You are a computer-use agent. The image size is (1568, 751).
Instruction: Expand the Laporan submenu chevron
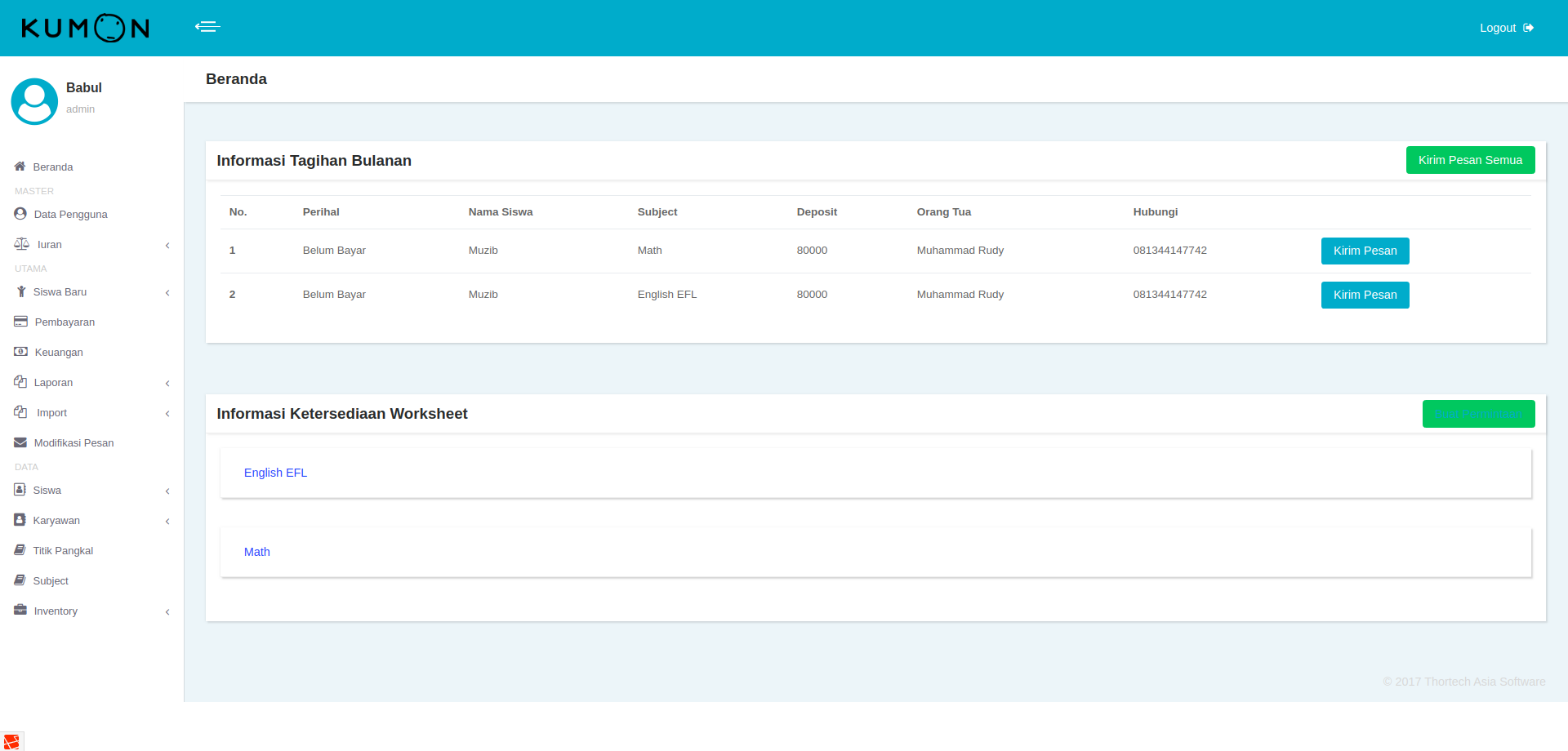167,383
